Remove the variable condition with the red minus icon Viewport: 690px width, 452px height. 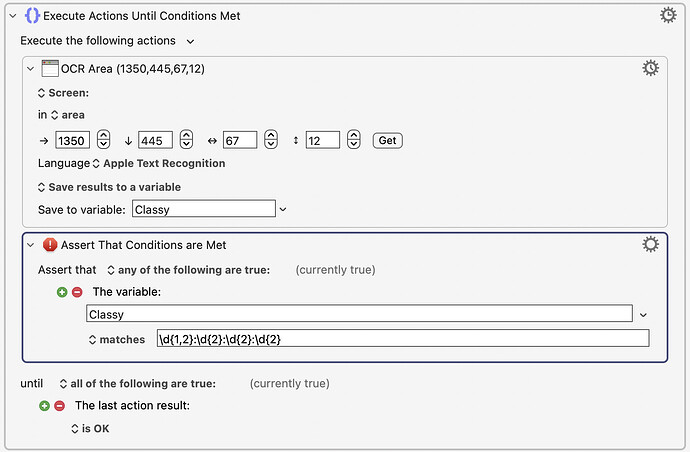(x=77, y=292)
